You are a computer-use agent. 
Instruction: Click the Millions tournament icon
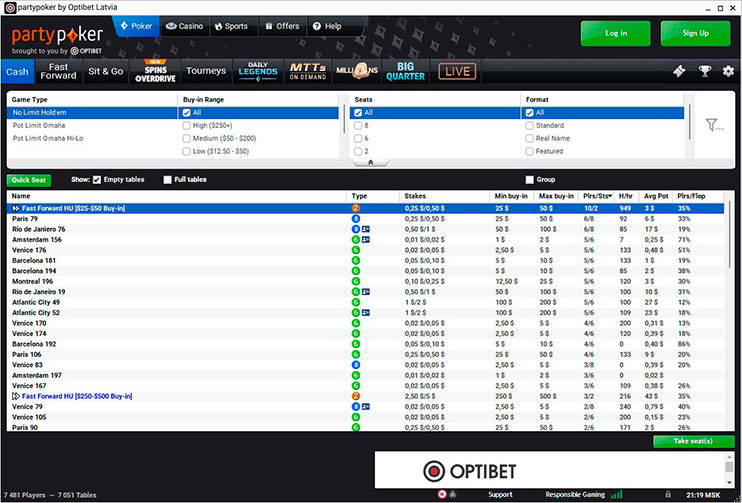tap(356, 71)
